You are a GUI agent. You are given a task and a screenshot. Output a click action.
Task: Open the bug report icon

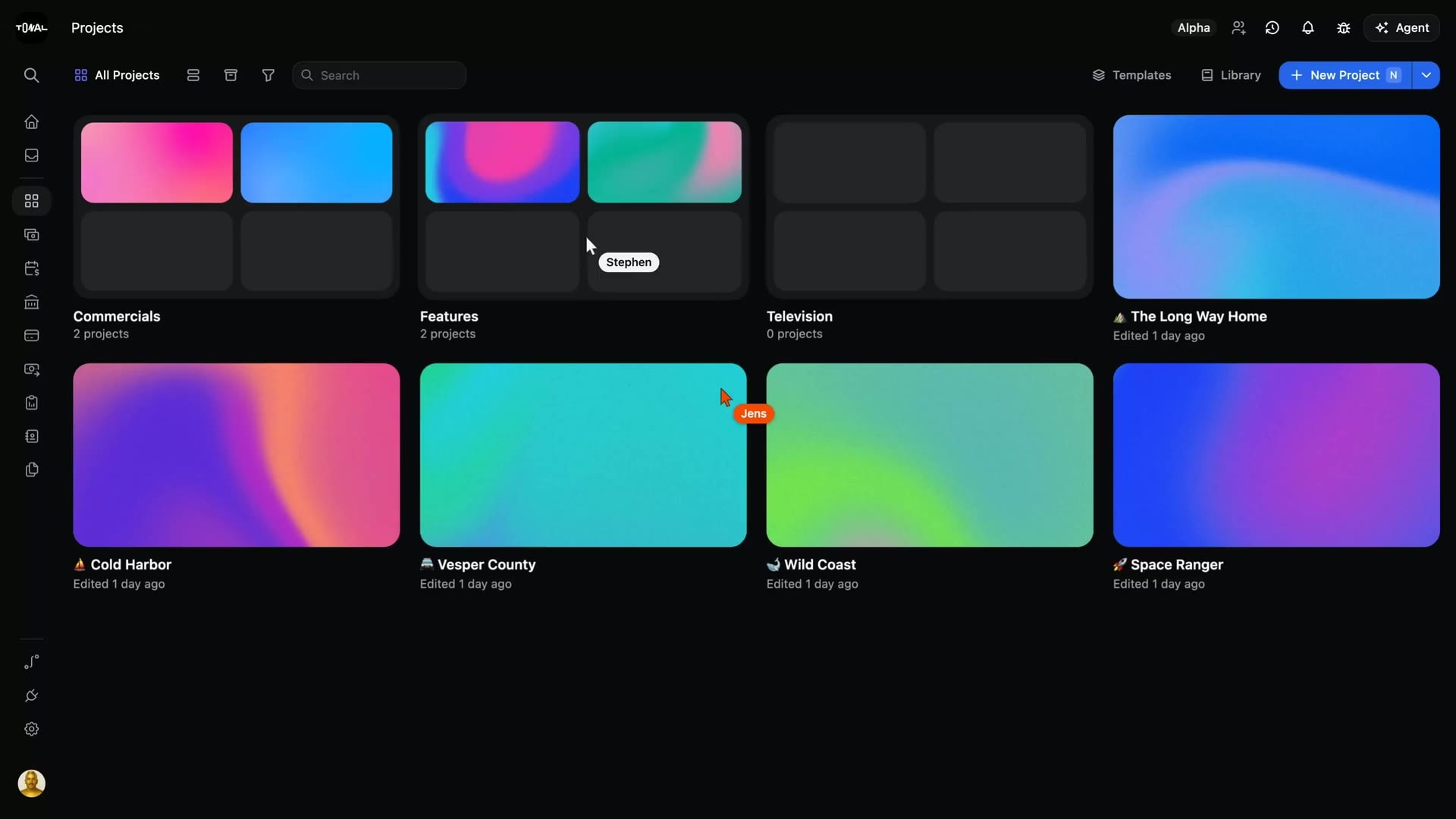[1344, 28]
